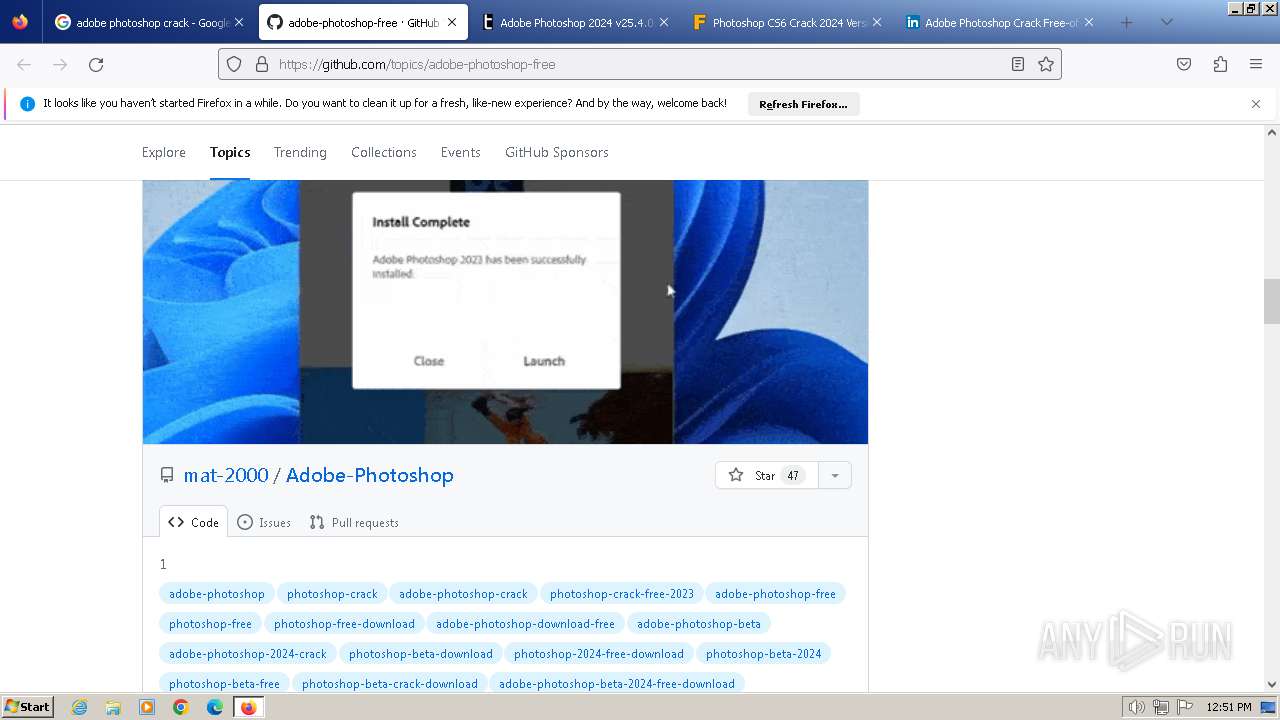Click the page vertical scrollbar thumb
This screenshot has width=1280, height=720.
tap(1272, 302)
